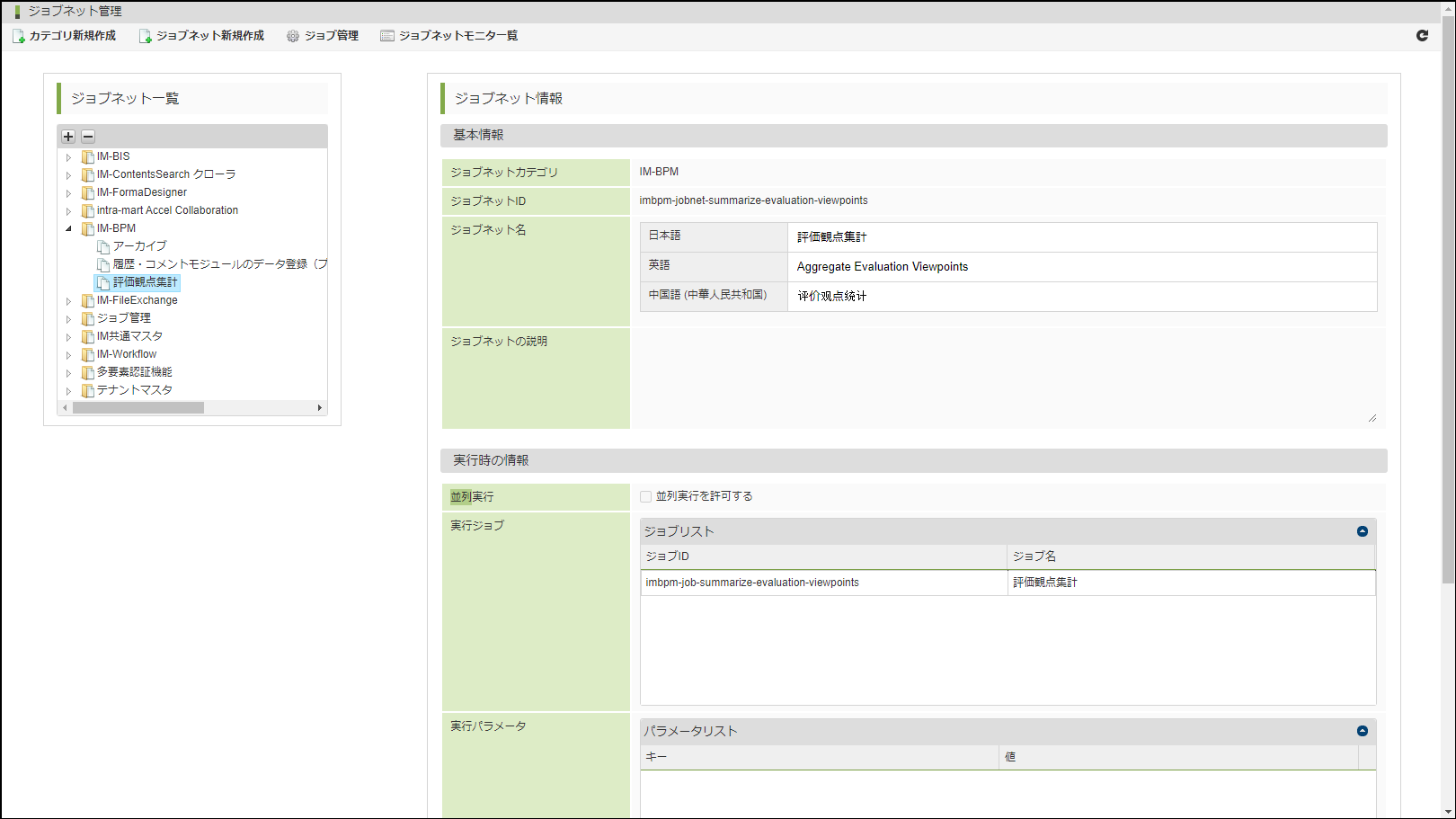Open ジョブネットモニター覧 from the toolbar
The width and height of the screenshot is (1456, 819).
tap(448, 36)
